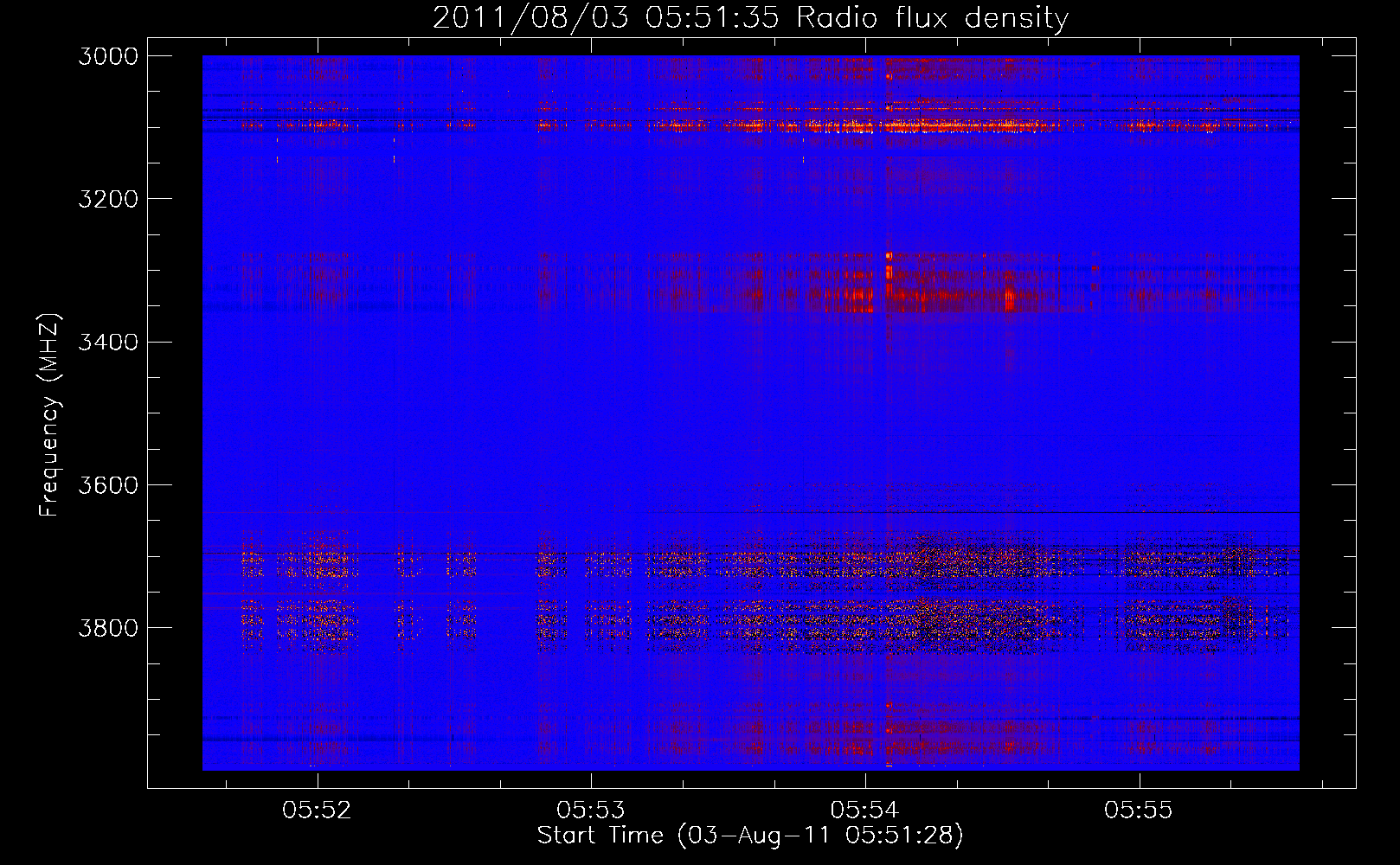
Task: Select the 3800 frequency axis label
Action: pos(108,627)
